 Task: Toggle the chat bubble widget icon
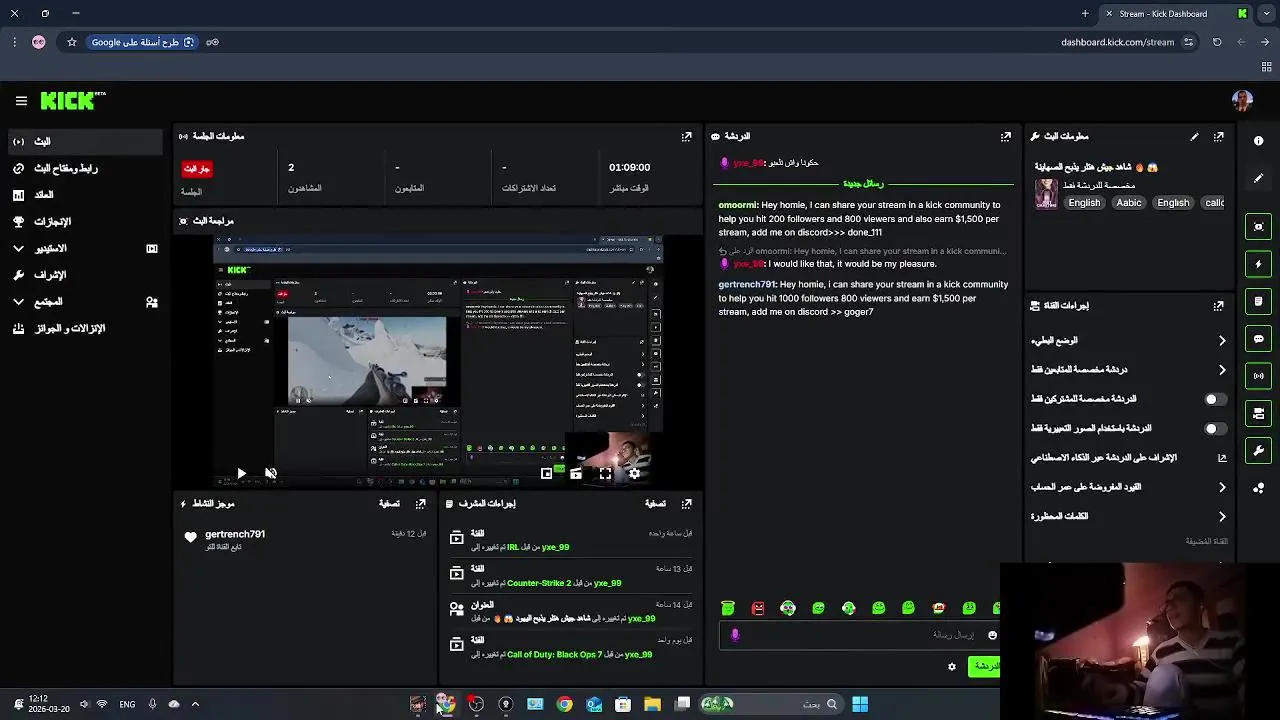1259,339
